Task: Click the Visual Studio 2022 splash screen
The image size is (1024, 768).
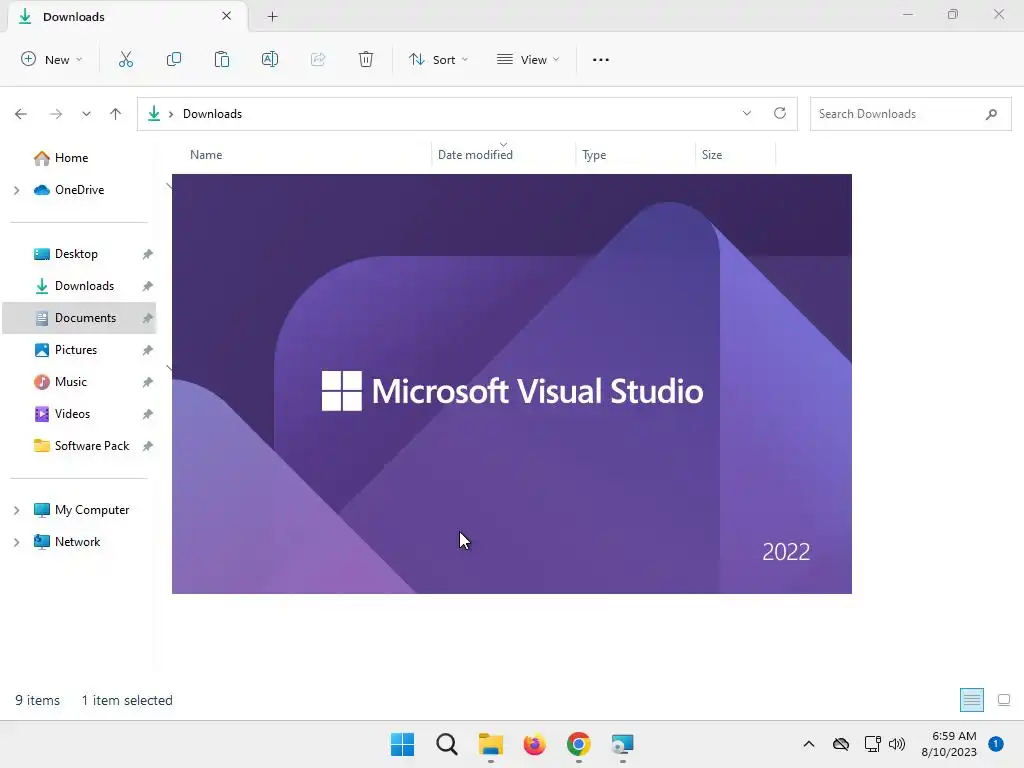Action: click(x=511, y=384)
